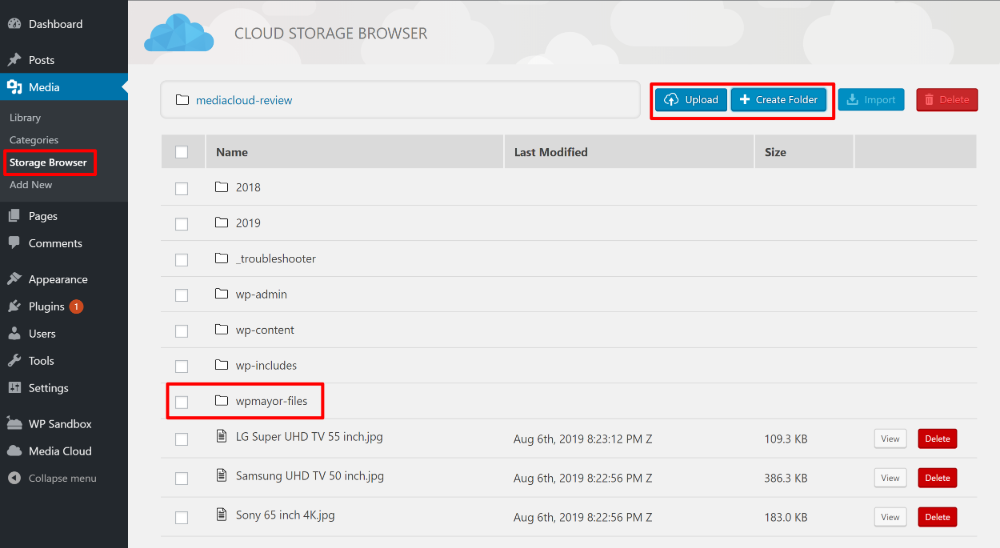Viewport: 1000px width, 548px height.
Task: Click the Appearance paintbrush icon
Action: (x=14, y=279)
